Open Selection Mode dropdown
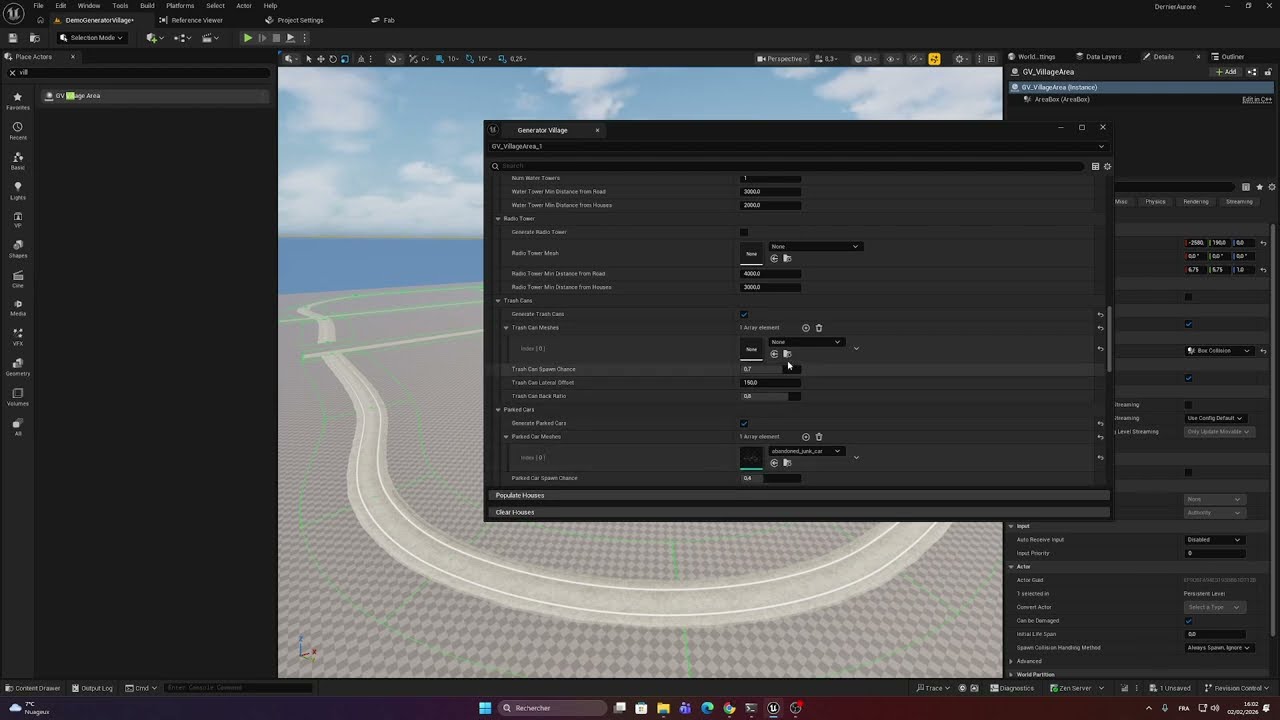This screenshot has height=720, width=1280. point(91,38)
